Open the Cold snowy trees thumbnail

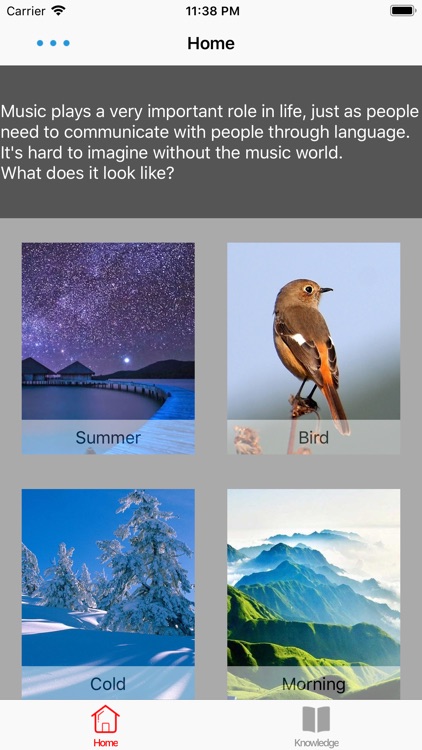[x=108, y=594]
